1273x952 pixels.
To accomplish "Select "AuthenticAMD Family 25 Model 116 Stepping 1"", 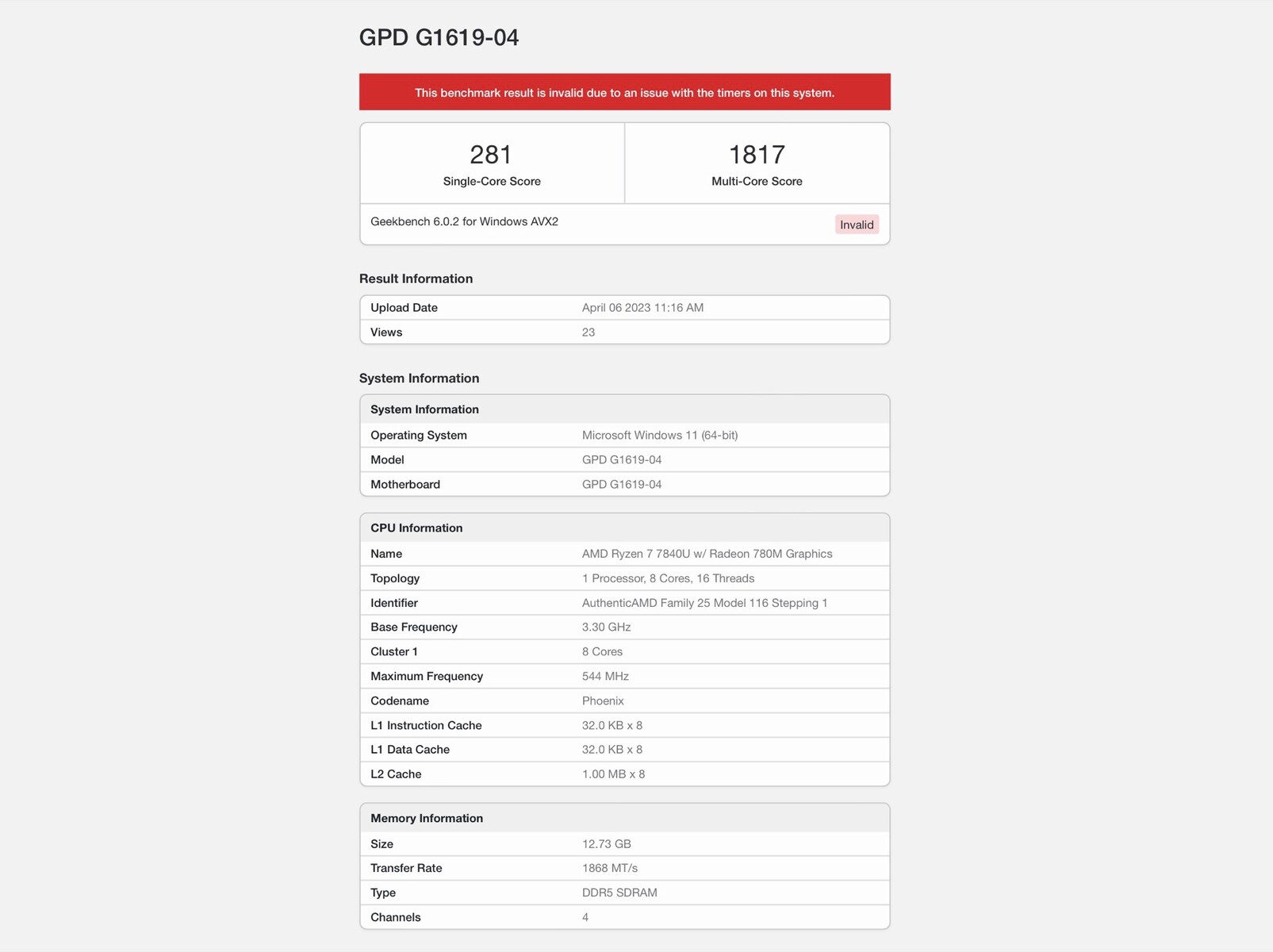I will pos(704,603).
